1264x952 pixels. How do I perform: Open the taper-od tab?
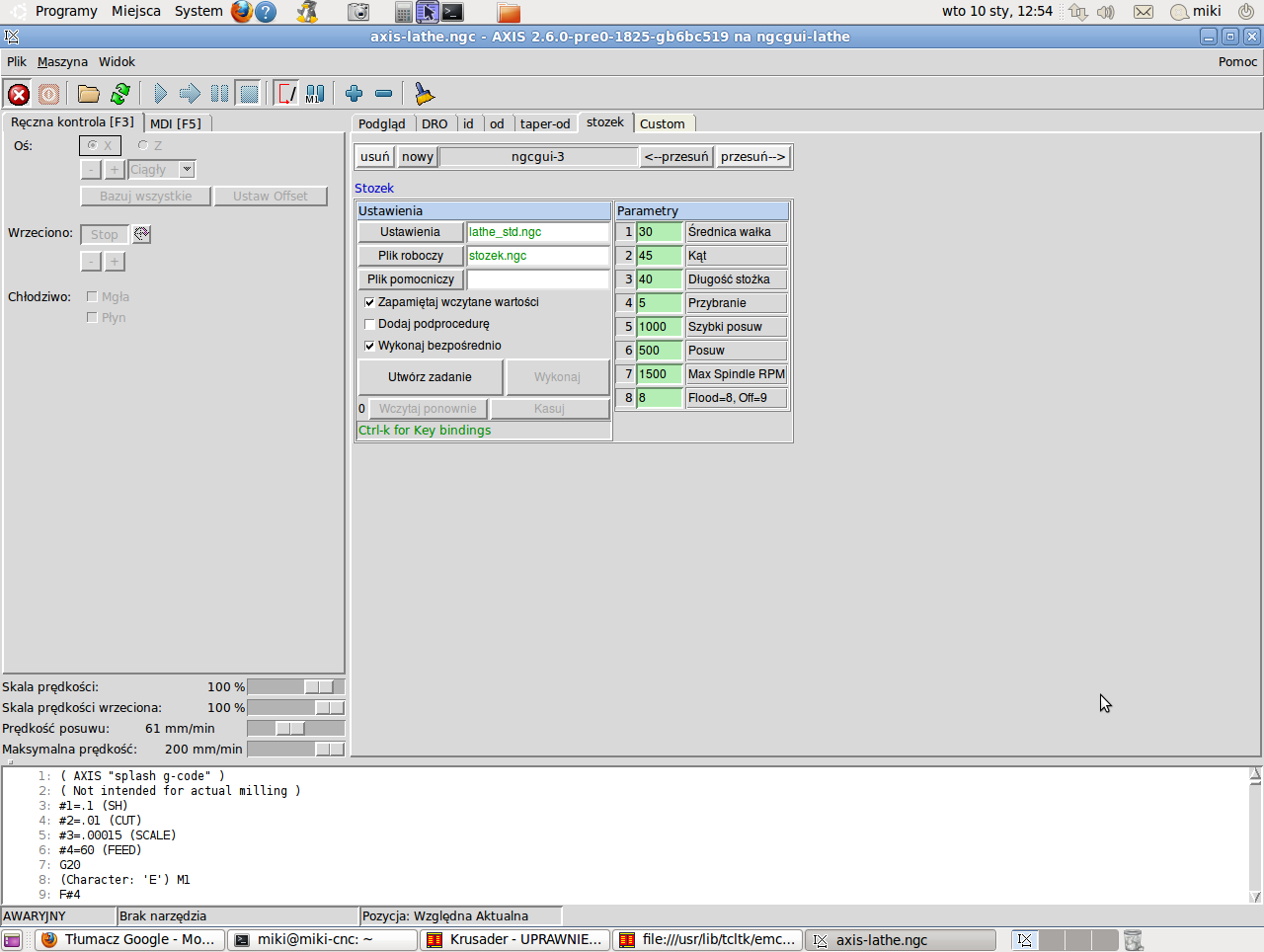click(x=545, y=123)
